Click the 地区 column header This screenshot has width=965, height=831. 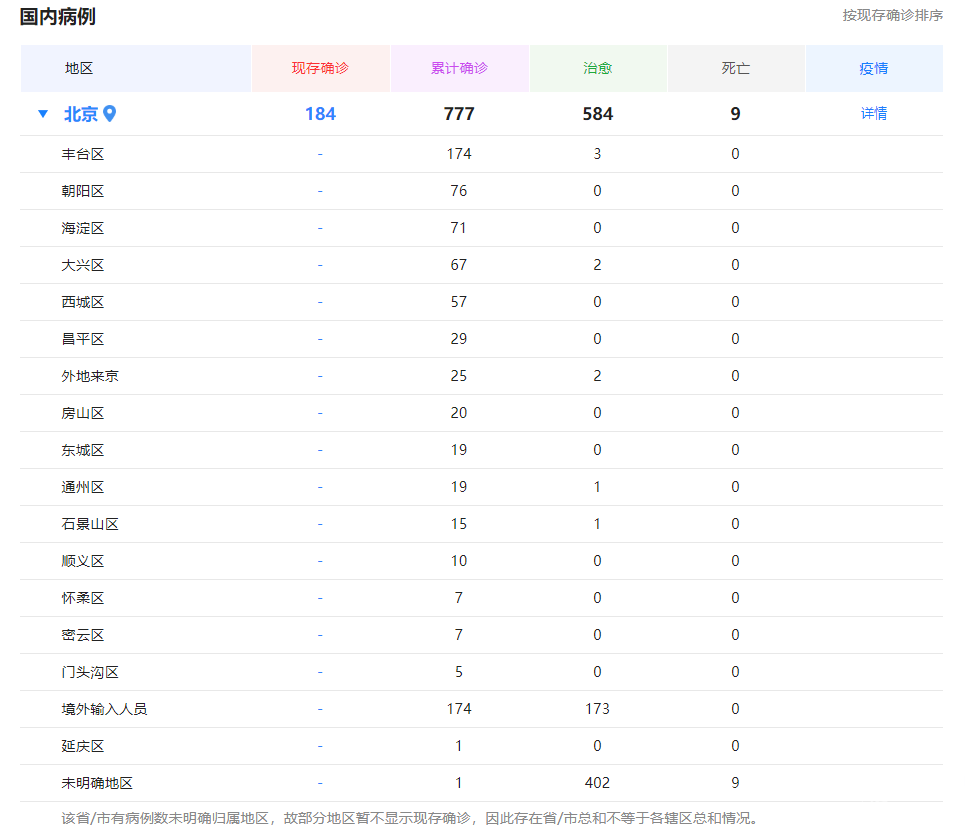click(x=79, y=69)
